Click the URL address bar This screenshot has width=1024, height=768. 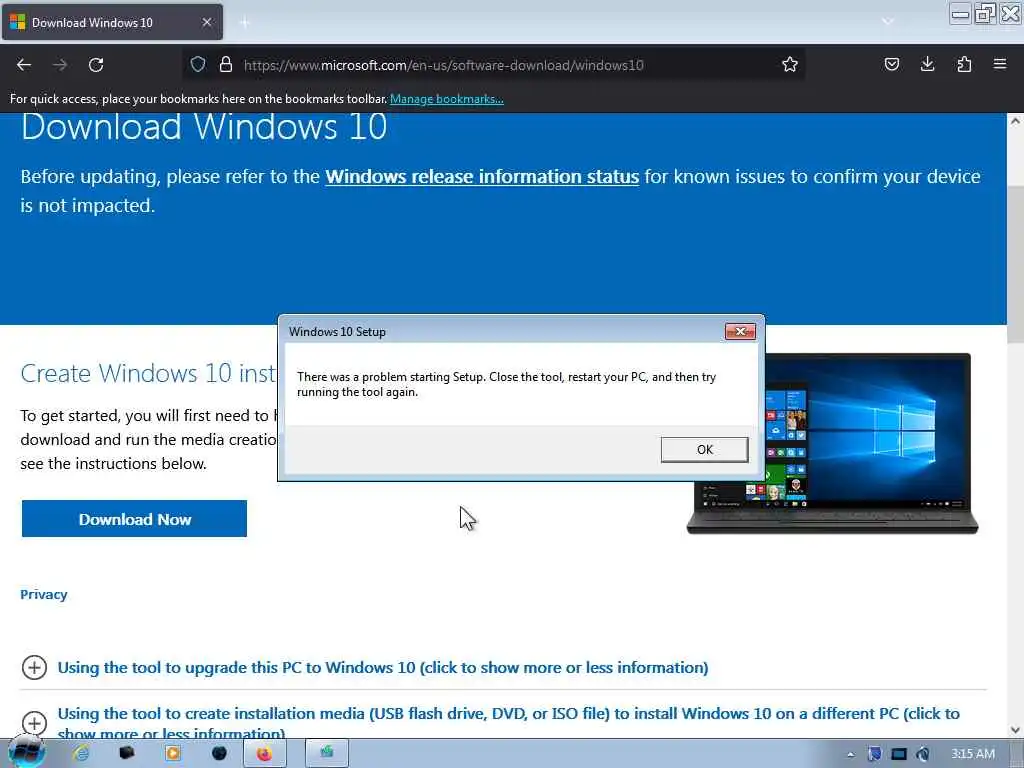click(x=496, y=65)
